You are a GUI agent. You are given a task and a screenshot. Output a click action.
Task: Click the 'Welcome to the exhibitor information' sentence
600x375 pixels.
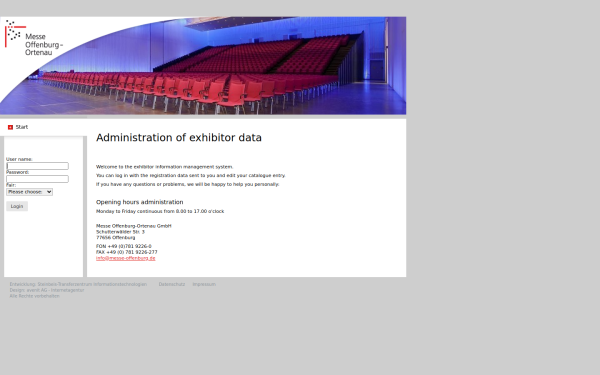[x=165, y=167]
